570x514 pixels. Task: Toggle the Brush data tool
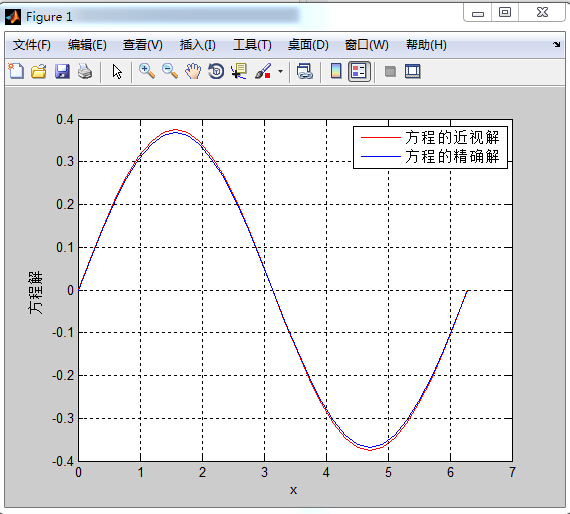tap(263, 71)
